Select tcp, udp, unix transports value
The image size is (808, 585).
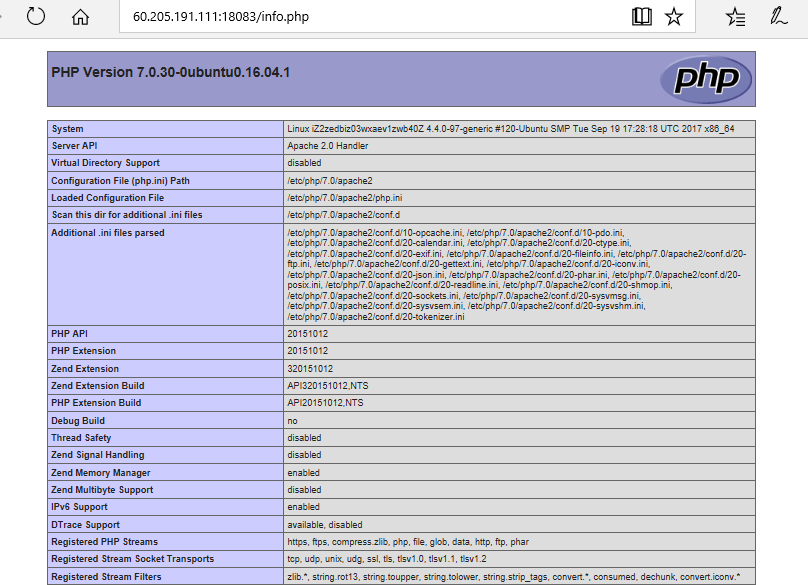tap(387, 559)
